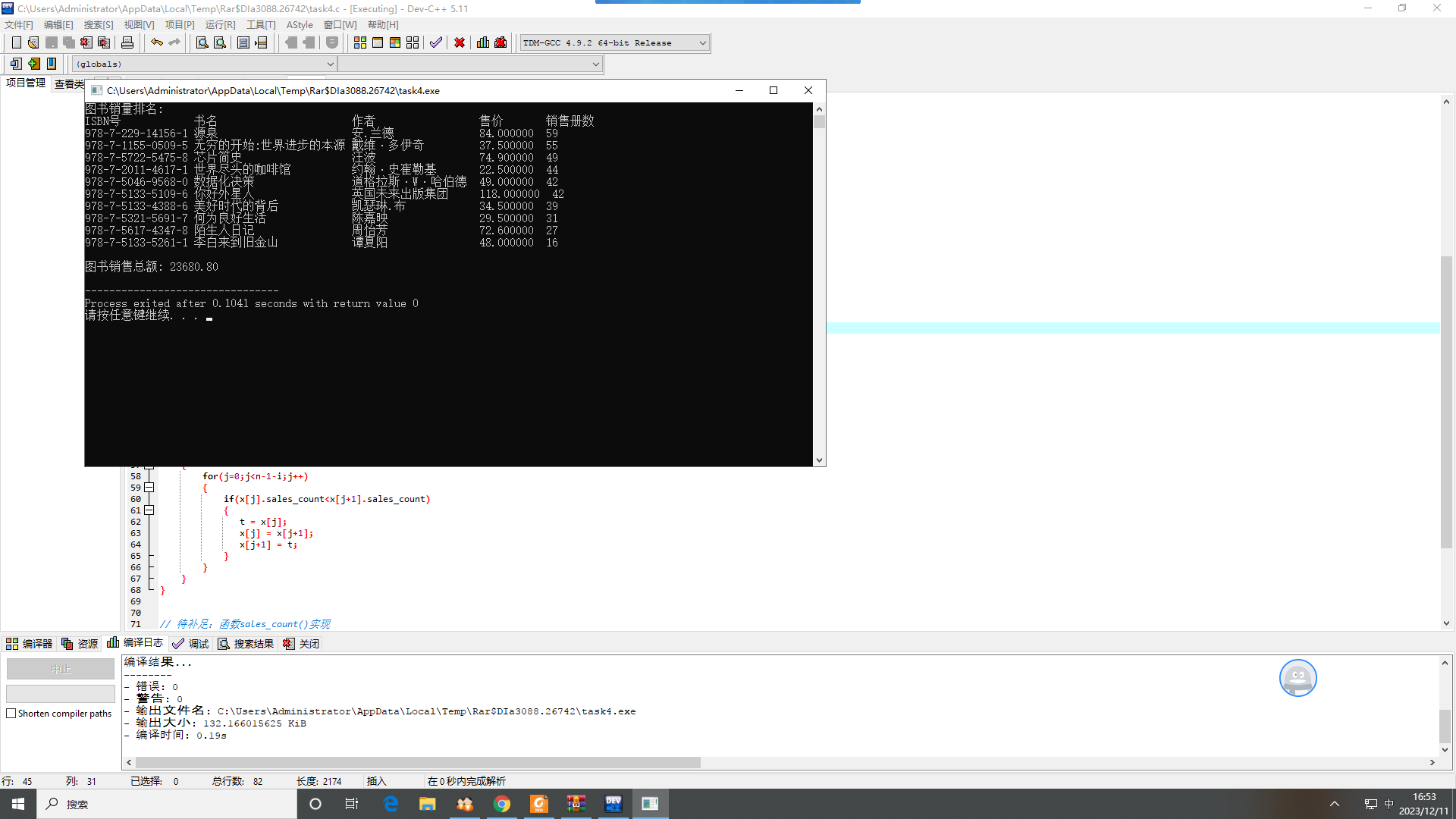The height and width of the screenshot is (819, 1456).
Task: Click the compile log horizontal scrollbar
Action: coord(417,762)
